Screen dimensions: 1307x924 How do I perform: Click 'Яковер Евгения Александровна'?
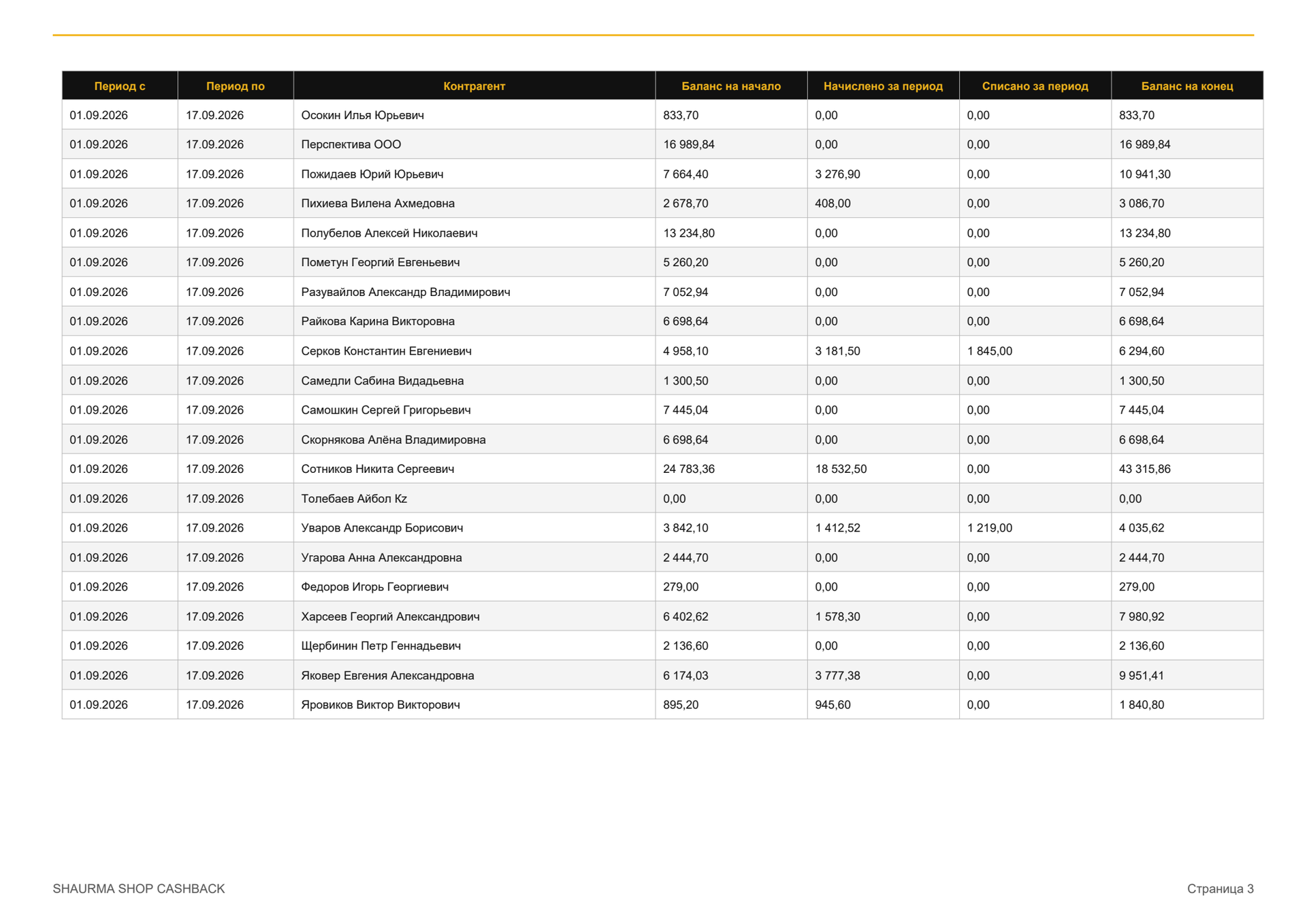387,676
